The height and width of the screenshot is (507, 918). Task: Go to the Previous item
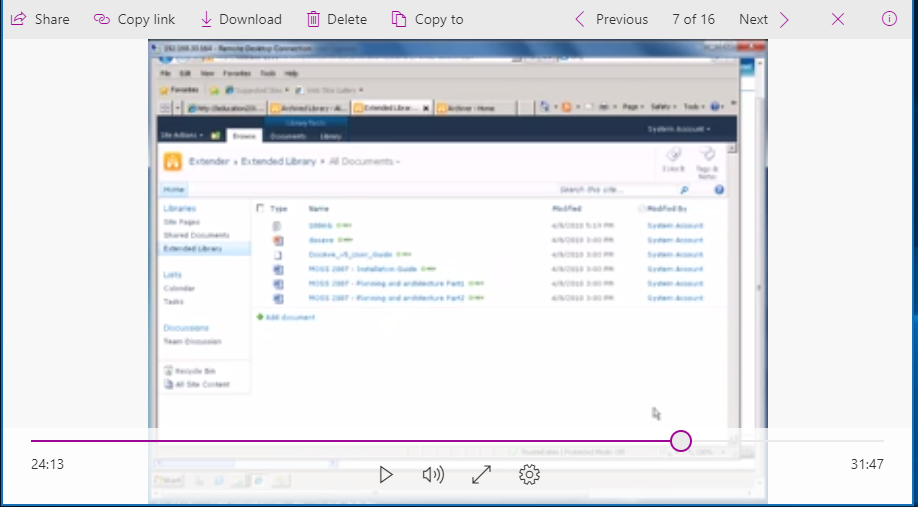click(x=611, y=19)
